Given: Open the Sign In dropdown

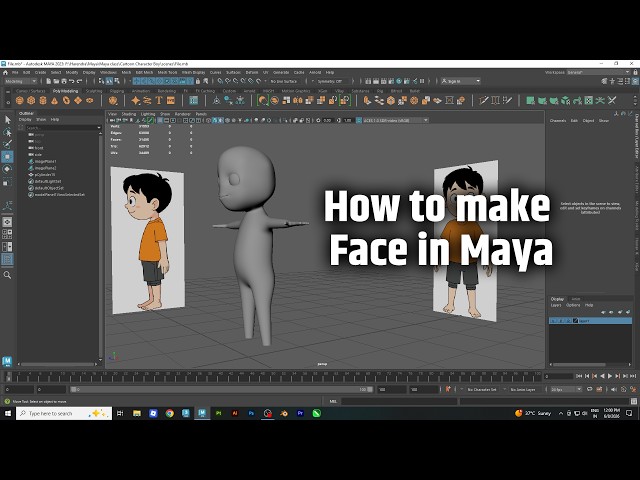Looking at the screenshot, I should coord(460,81).
